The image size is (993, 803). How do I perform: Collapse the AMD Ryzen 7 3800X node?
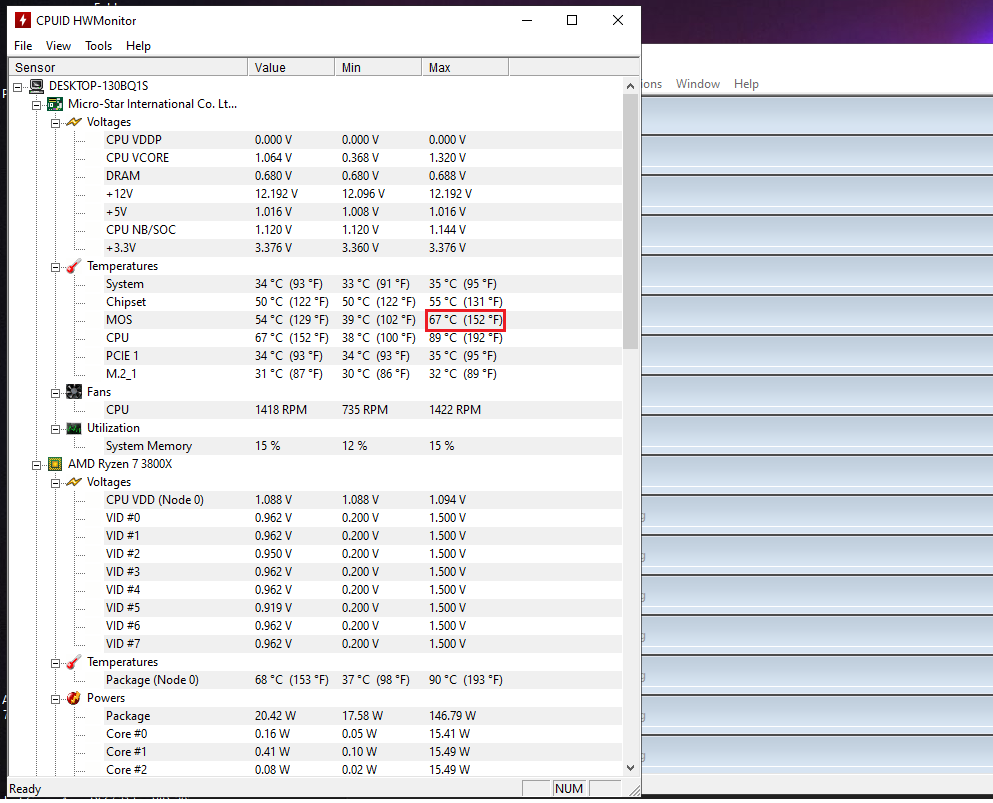pyautogui.click(x=37, y=465)
